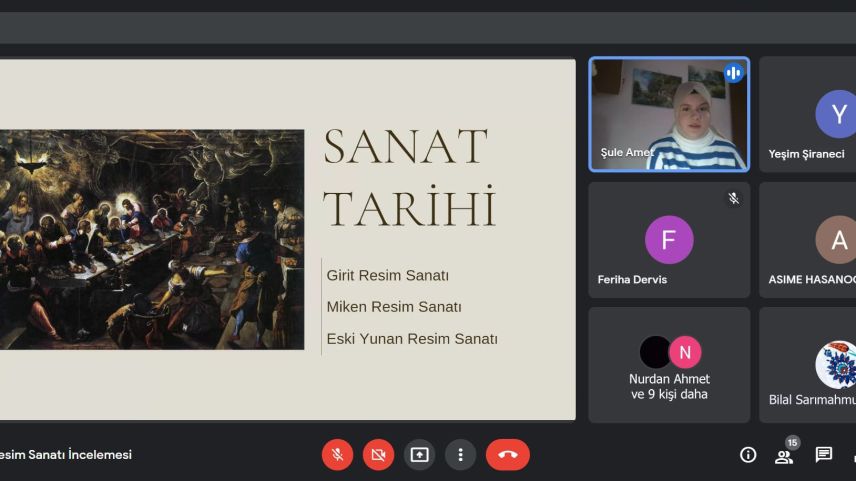The width and height of the screenshot is (856, 481).
Task: Select Feriha Dervis's purple F avatar
Action: 669,240
